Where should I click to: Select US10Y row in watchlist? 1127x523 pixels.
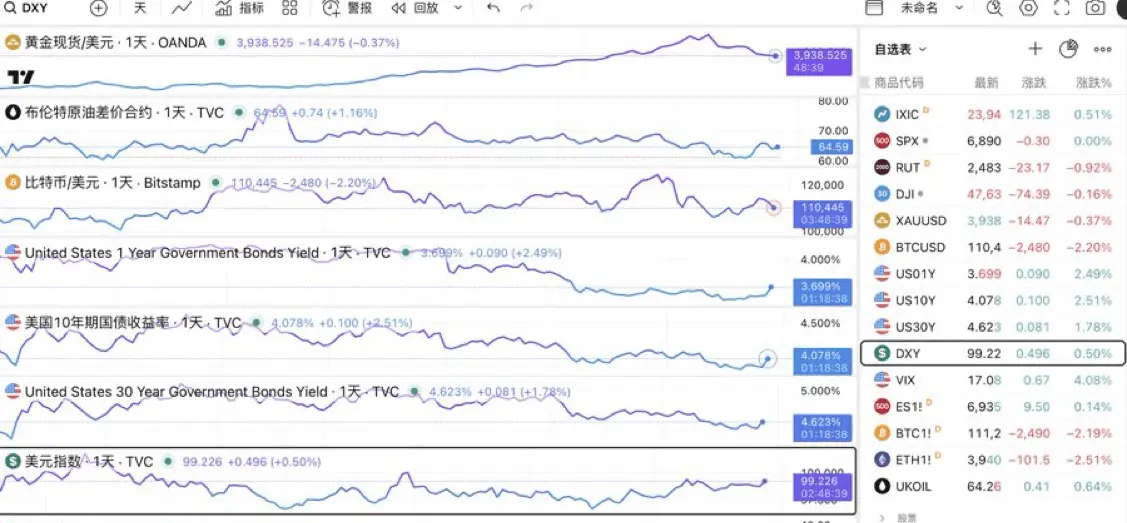click(993, 300)
